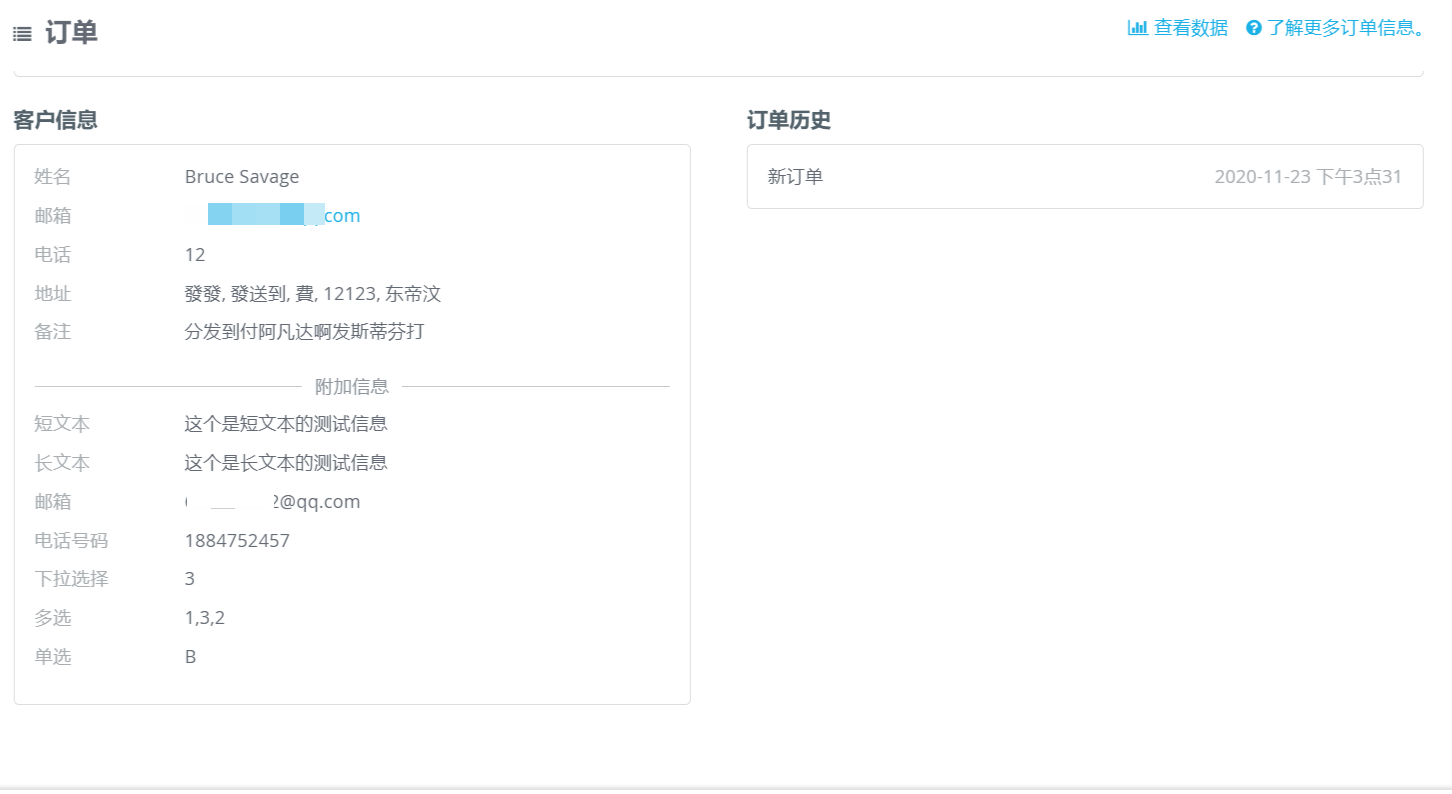Click the 单选 field label
Image resolution: width=1452 pixels, height=794 pixels.
point(53,657)
